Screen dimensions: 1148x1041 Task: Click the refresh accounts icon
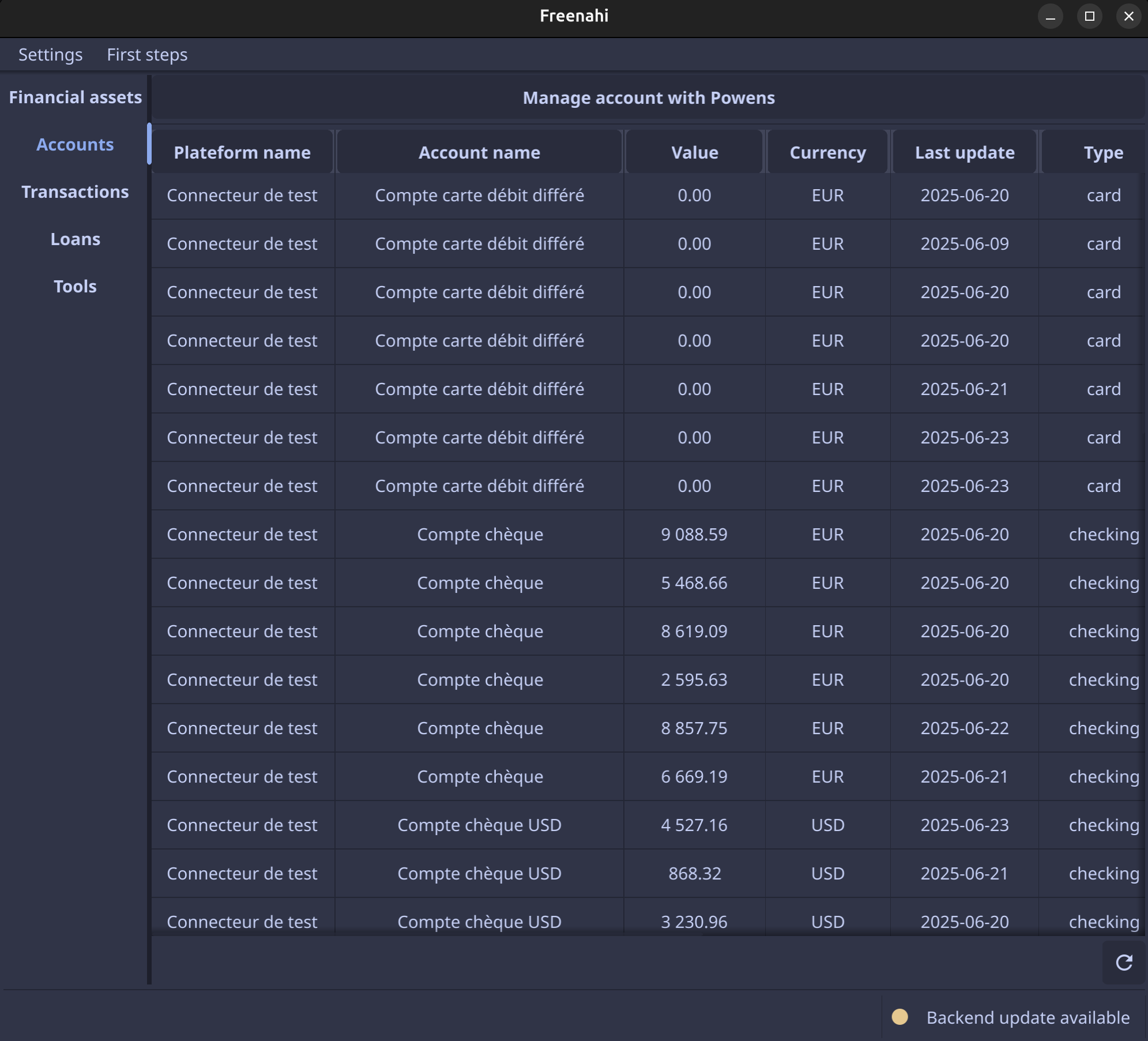[x=1124, y=963]
